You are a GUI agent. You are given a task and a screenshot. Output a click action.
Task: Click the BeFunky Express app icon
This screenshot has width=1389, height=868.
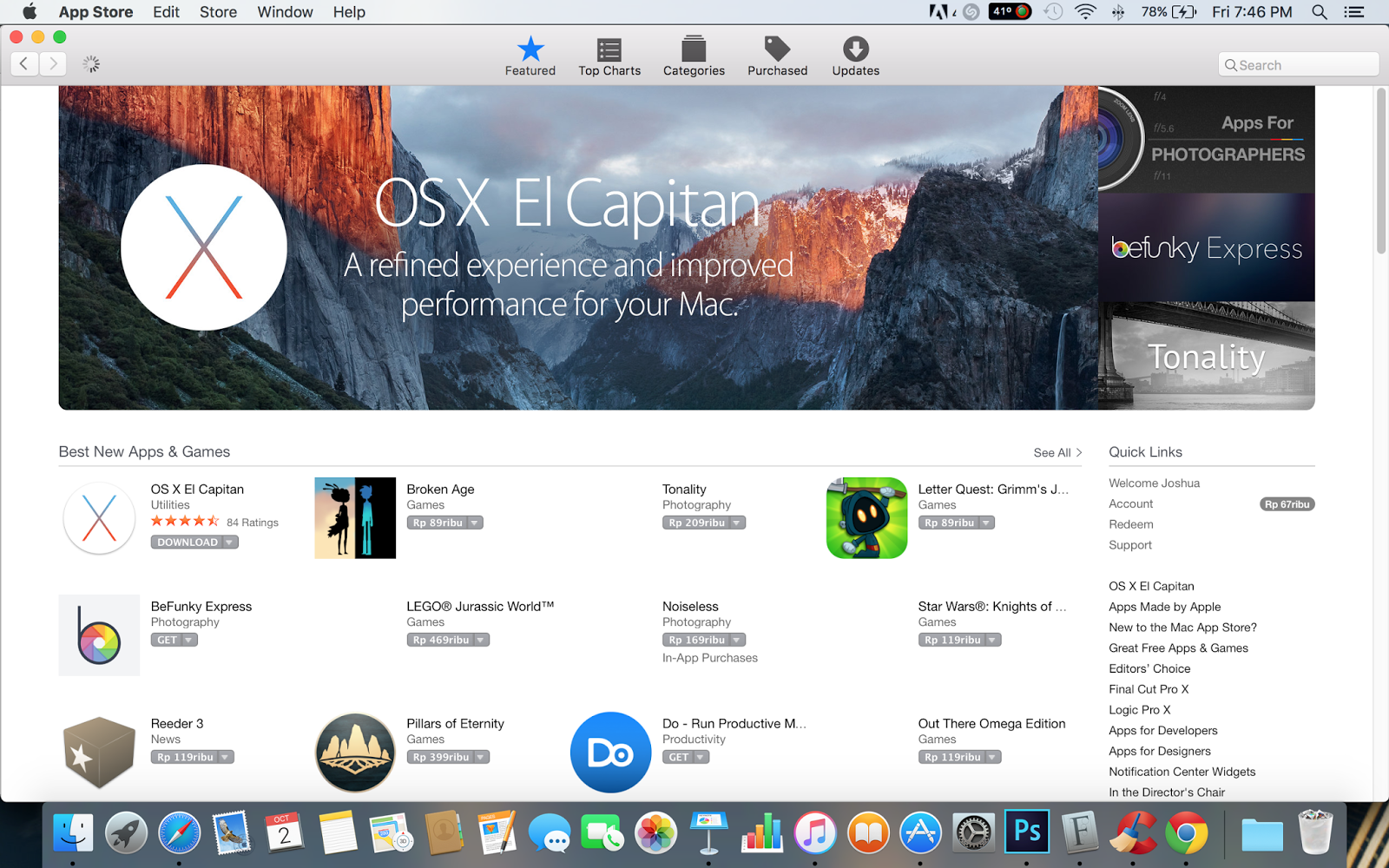coord(99,635)
